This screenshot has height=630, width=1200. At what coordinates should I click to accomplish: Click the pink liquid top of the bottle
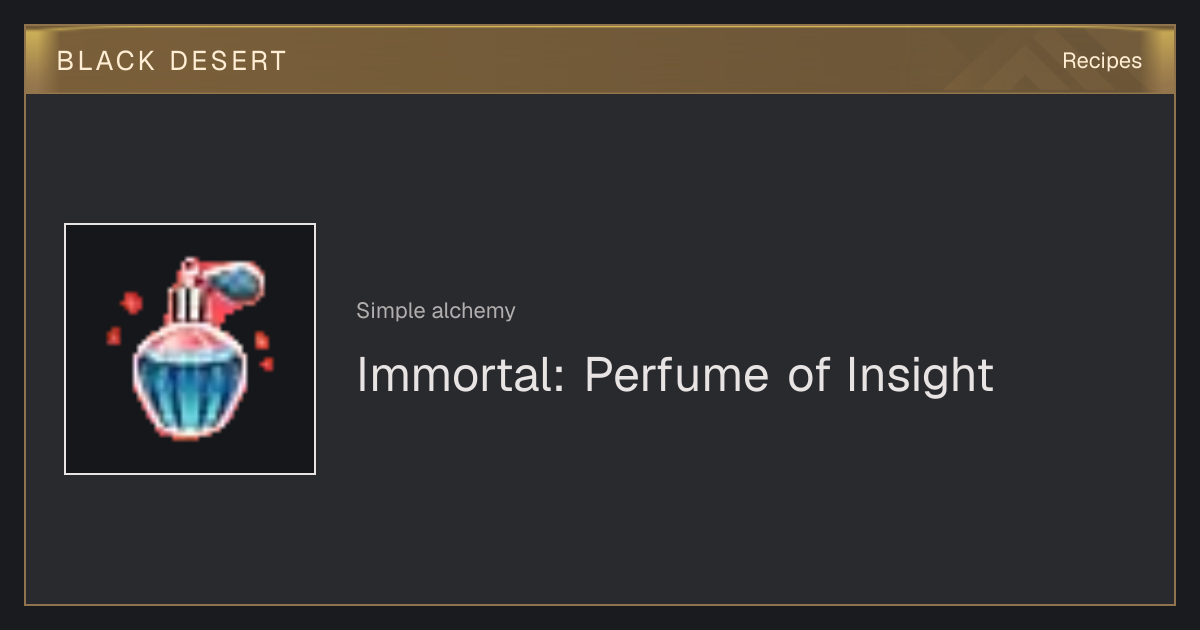point(190,340)
